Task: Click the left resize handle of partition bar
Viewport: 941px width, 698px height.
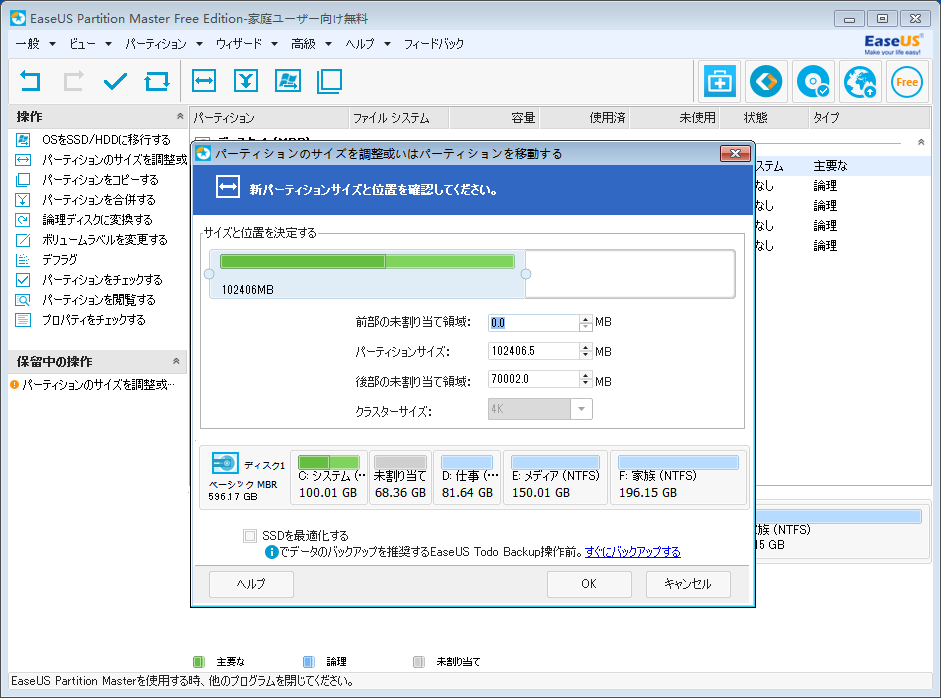Action: 209,274
